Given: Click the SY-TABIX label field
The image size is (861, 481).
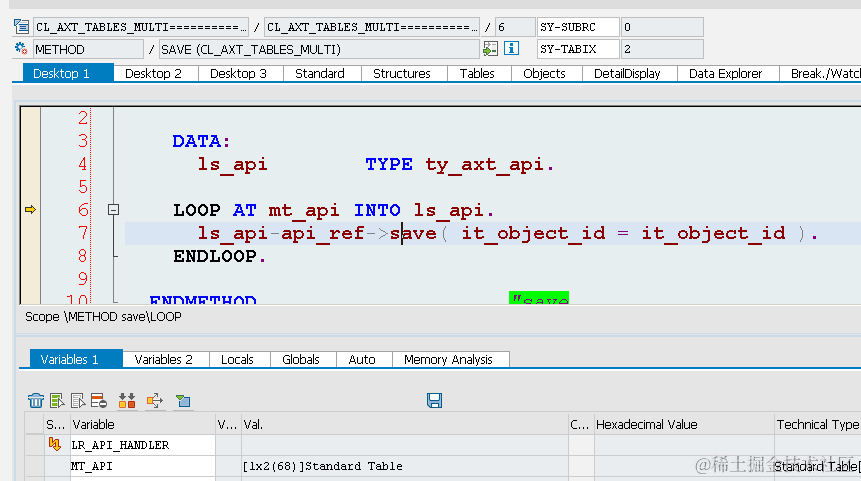Looking at the screenshot, I should (x=578, y=49).
